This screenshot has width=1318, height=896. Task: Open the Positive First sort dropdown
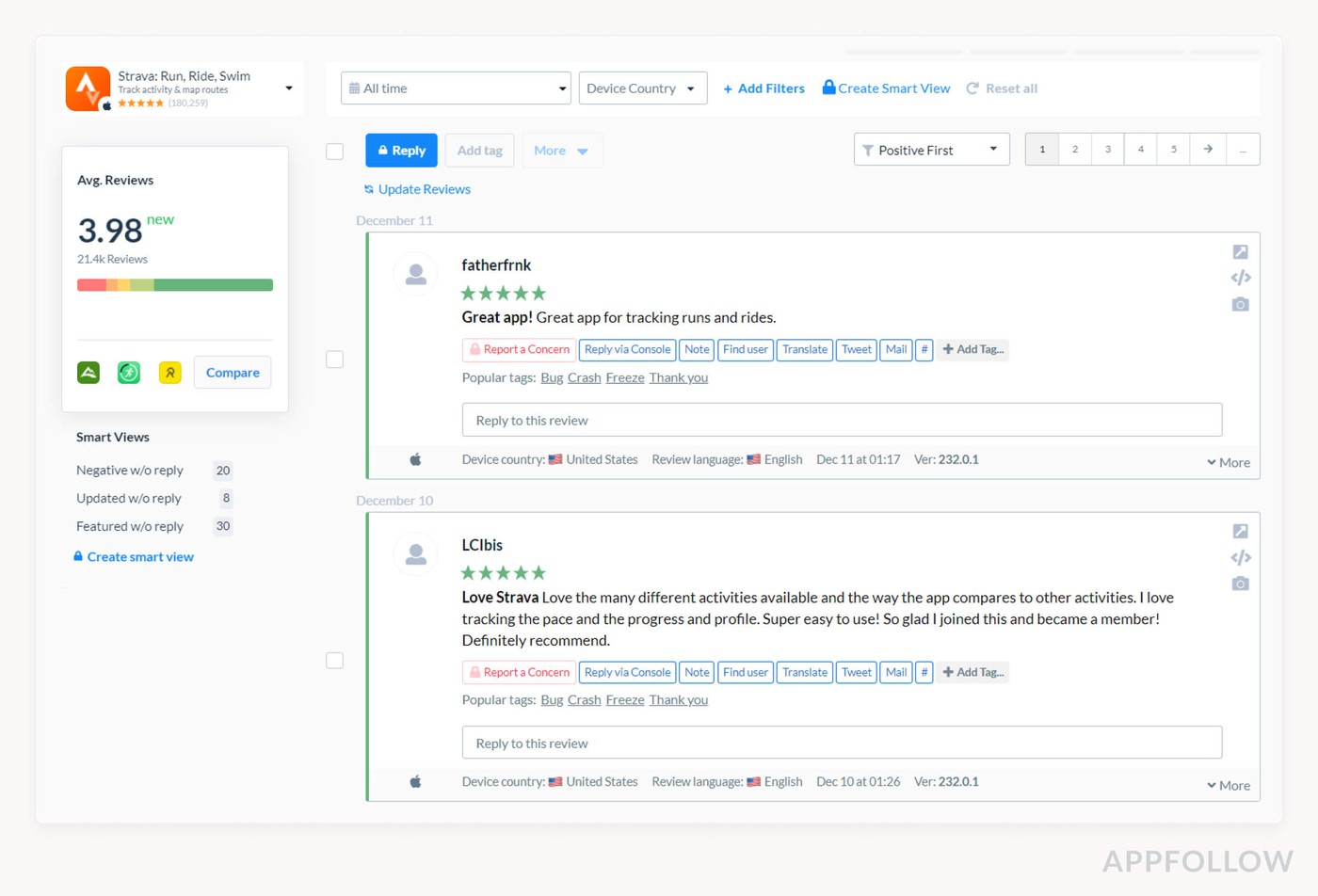931,150
